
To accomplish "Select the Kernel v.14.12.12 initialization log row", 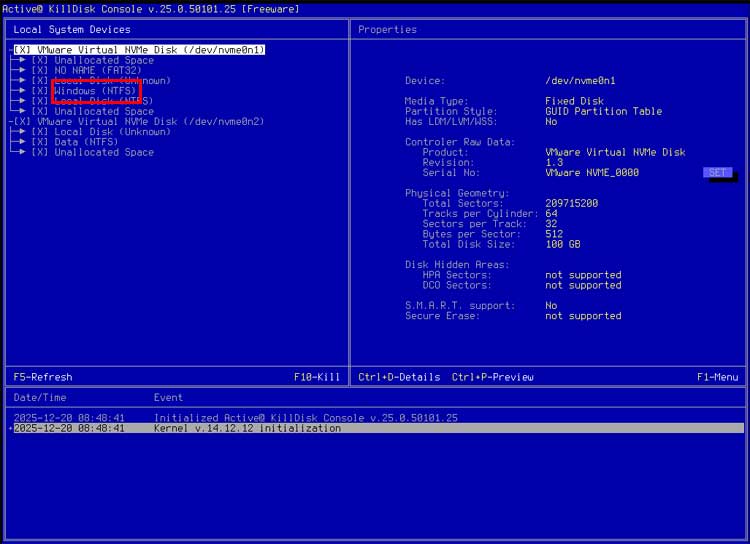I will [x=377, y=428].
